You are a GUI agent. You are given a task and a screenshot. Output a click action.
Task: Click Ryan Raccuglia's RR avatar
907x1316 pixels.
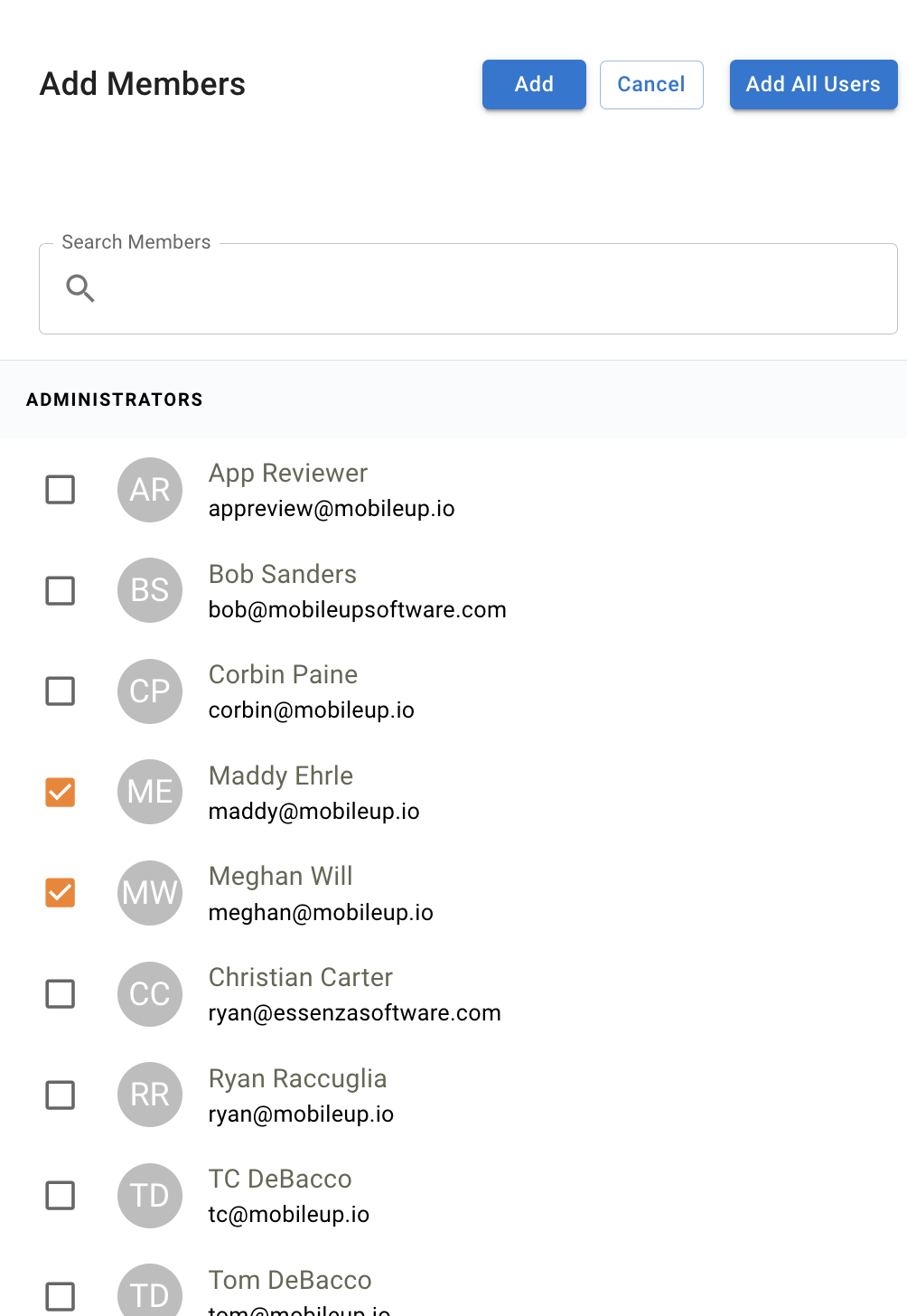coord(150,1095)
